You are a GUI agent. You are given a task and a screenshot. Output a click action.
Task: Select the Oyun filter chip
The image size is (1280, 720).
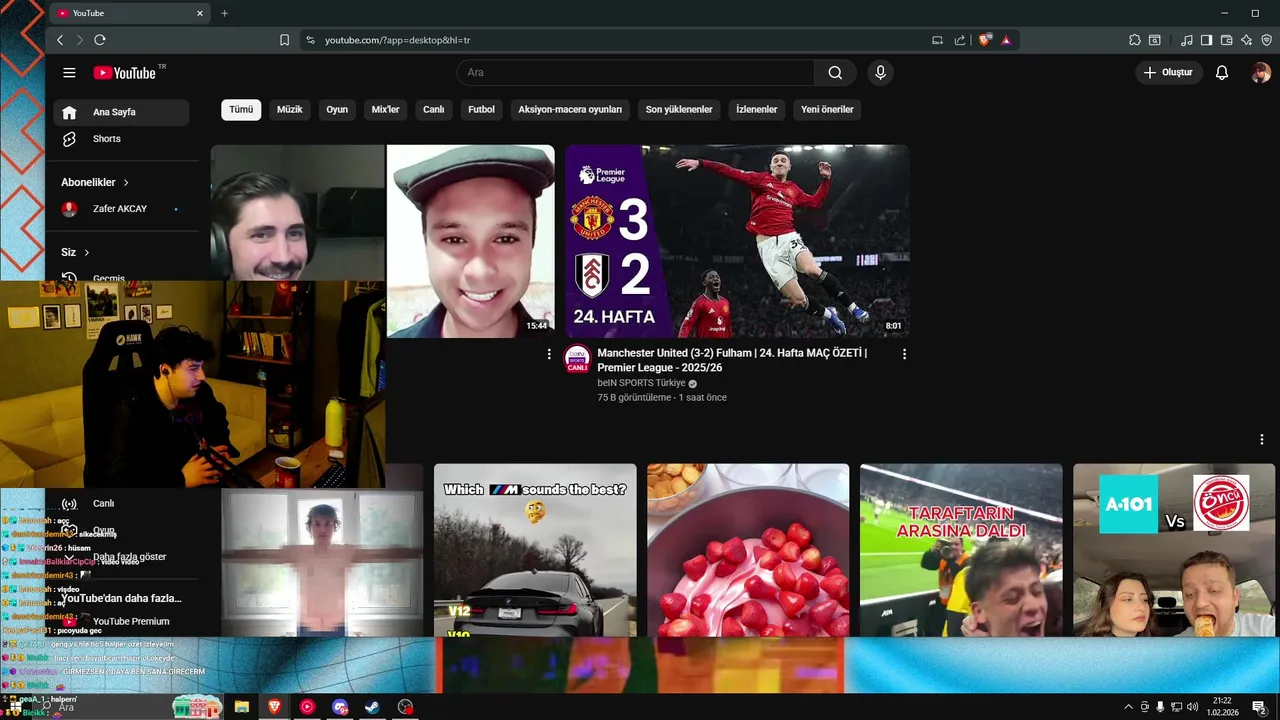(337, 109)
